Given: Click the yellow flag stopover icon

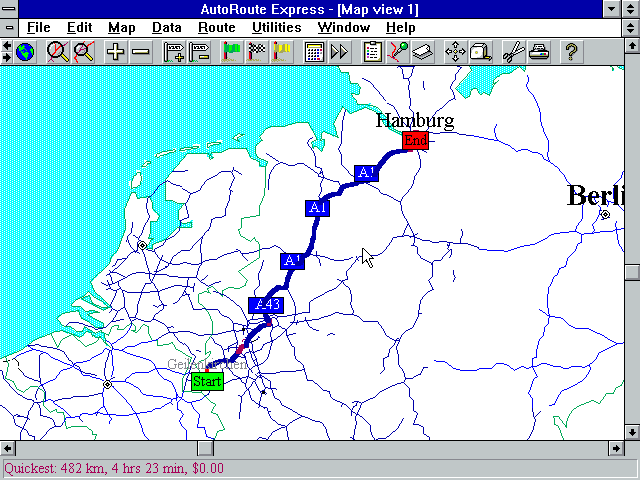Looking at the screenshot, I should 282,52.
